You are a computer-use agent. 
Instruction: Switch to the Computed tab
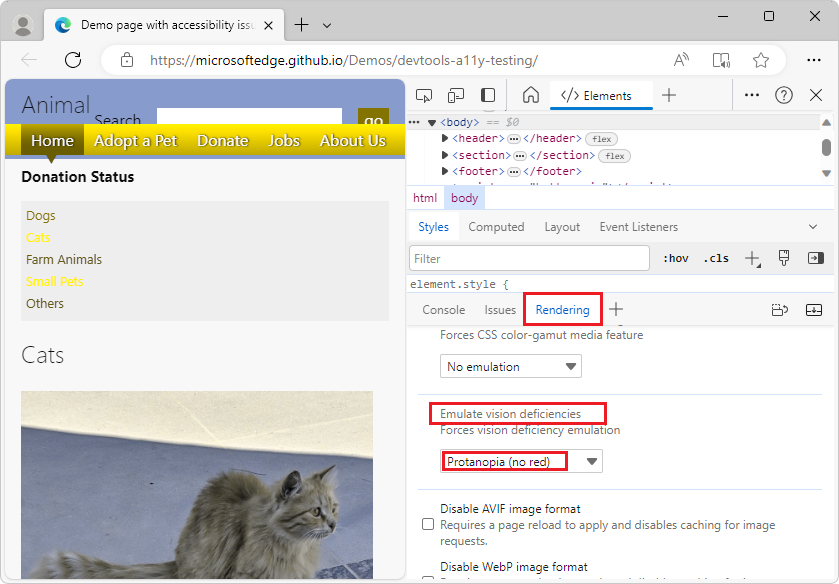coord(496,227)
